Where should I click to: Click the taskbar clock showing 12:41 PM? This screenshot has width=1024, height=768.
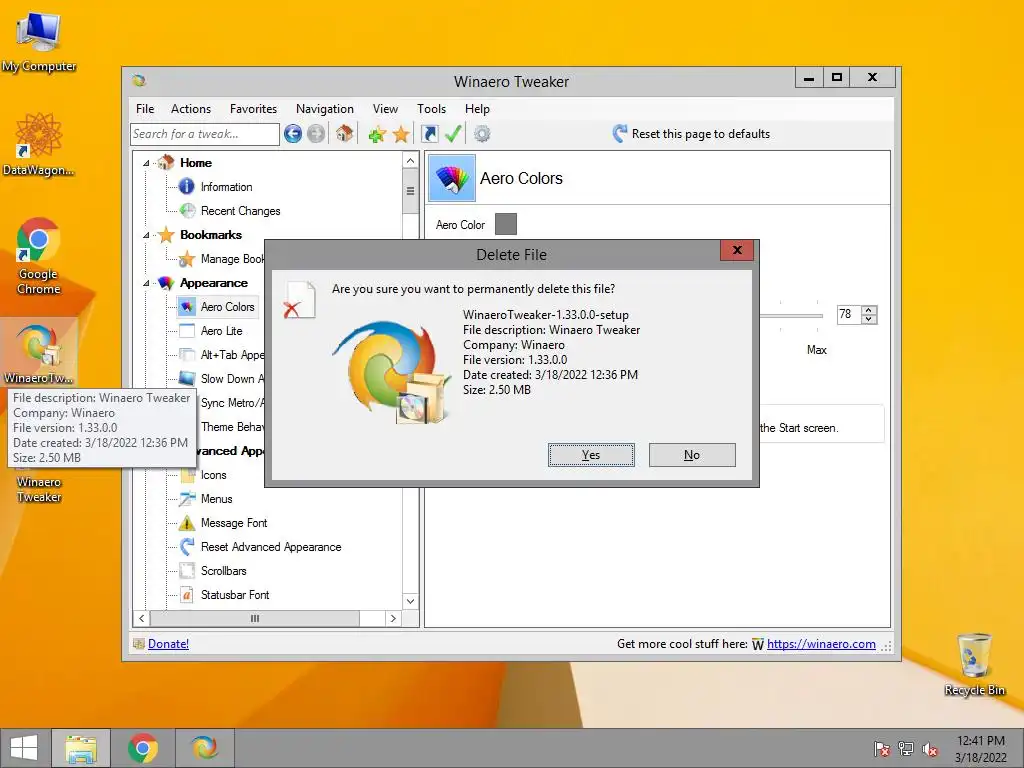pos(981,749)
